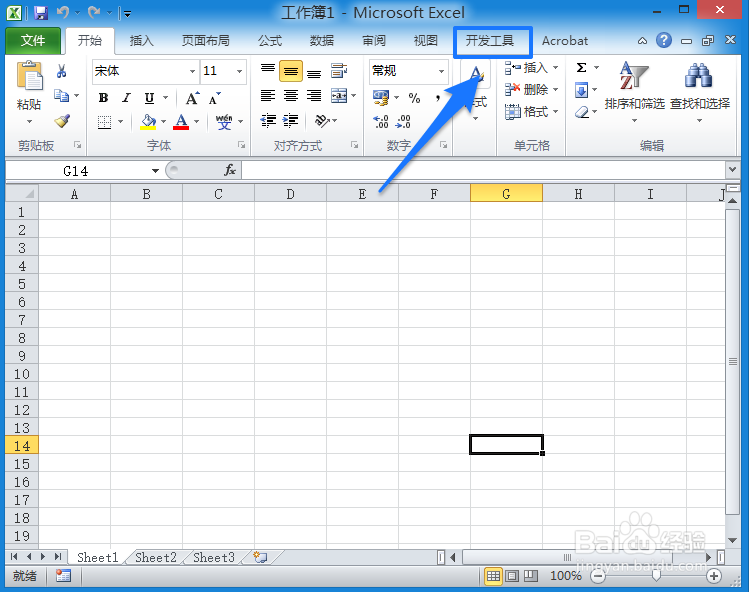This screenshot has width=749, height=592.
Task: Click the Paste clipboard icon
Action: coord(29,76)
